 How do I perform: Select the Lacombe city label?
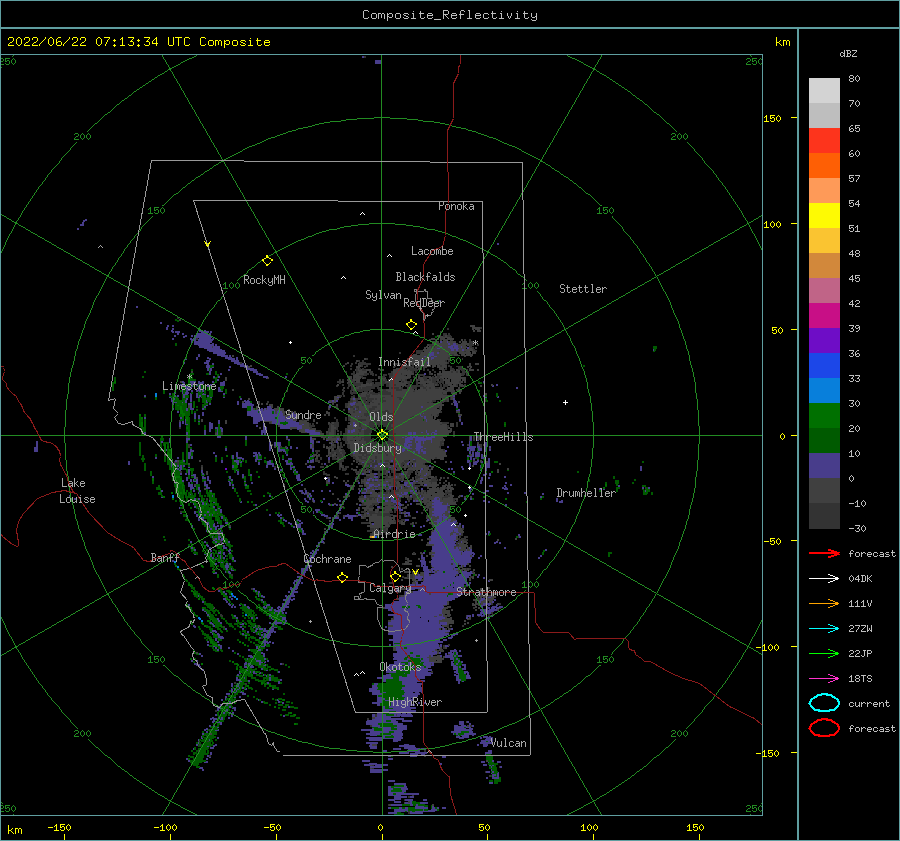point(432,251)
